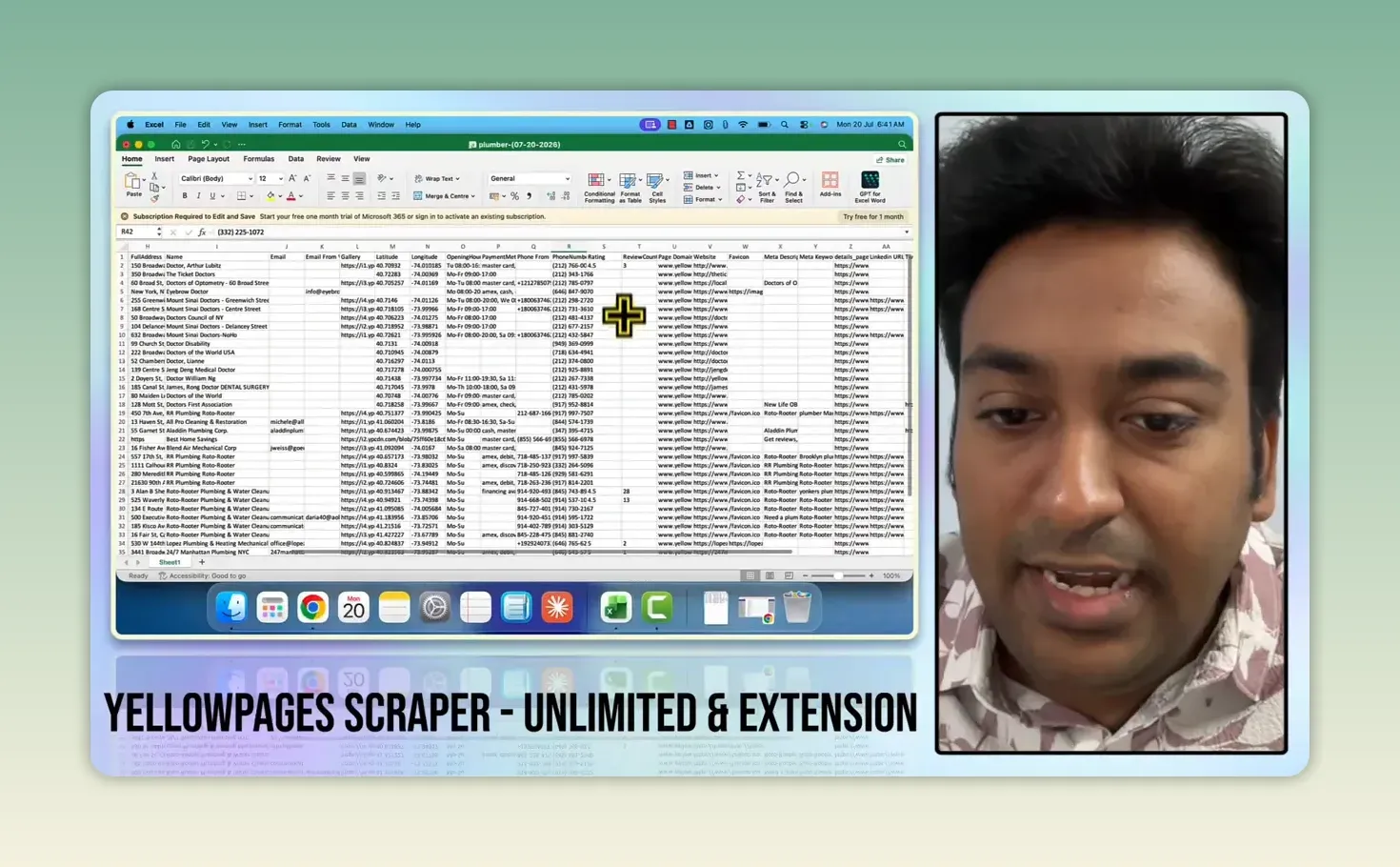The image size is (1400, 867).
Task: Open Find & Select magnifier tool
Action: 793,188
